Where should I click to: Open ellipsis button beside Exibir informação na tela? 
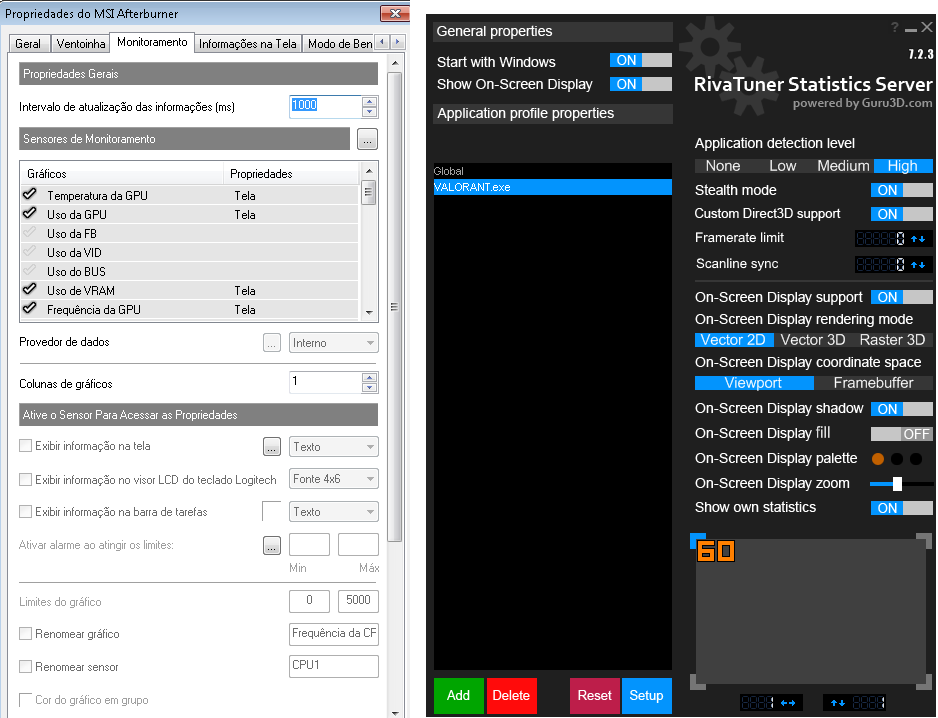(272, 446)
